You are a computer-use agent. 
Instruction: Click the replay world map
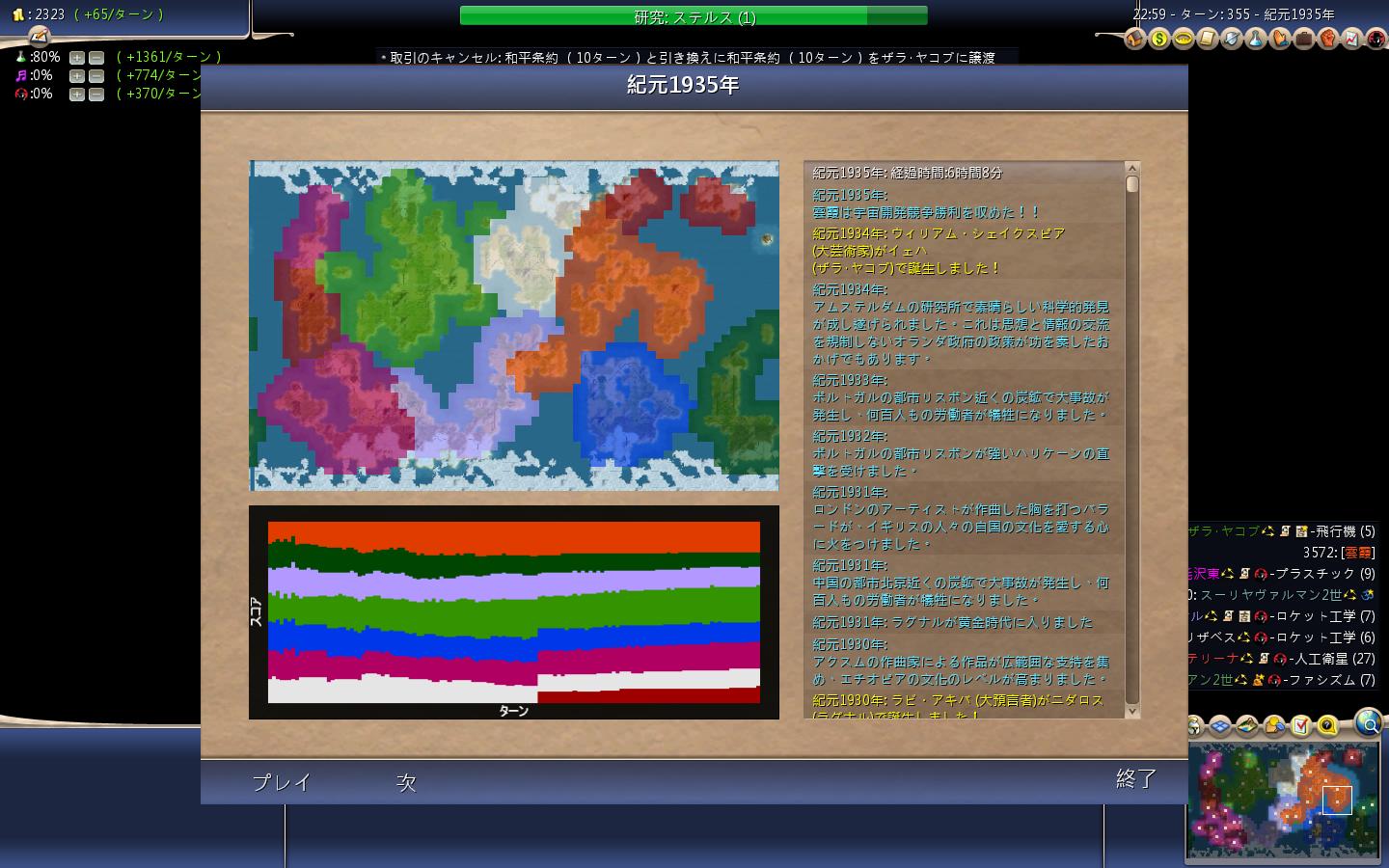click(514, 326)
